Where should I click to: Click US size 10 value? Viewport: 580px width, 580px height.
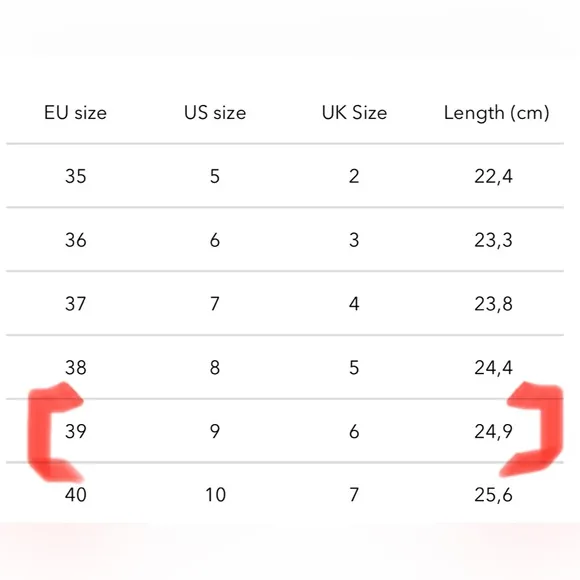point(215,495)
